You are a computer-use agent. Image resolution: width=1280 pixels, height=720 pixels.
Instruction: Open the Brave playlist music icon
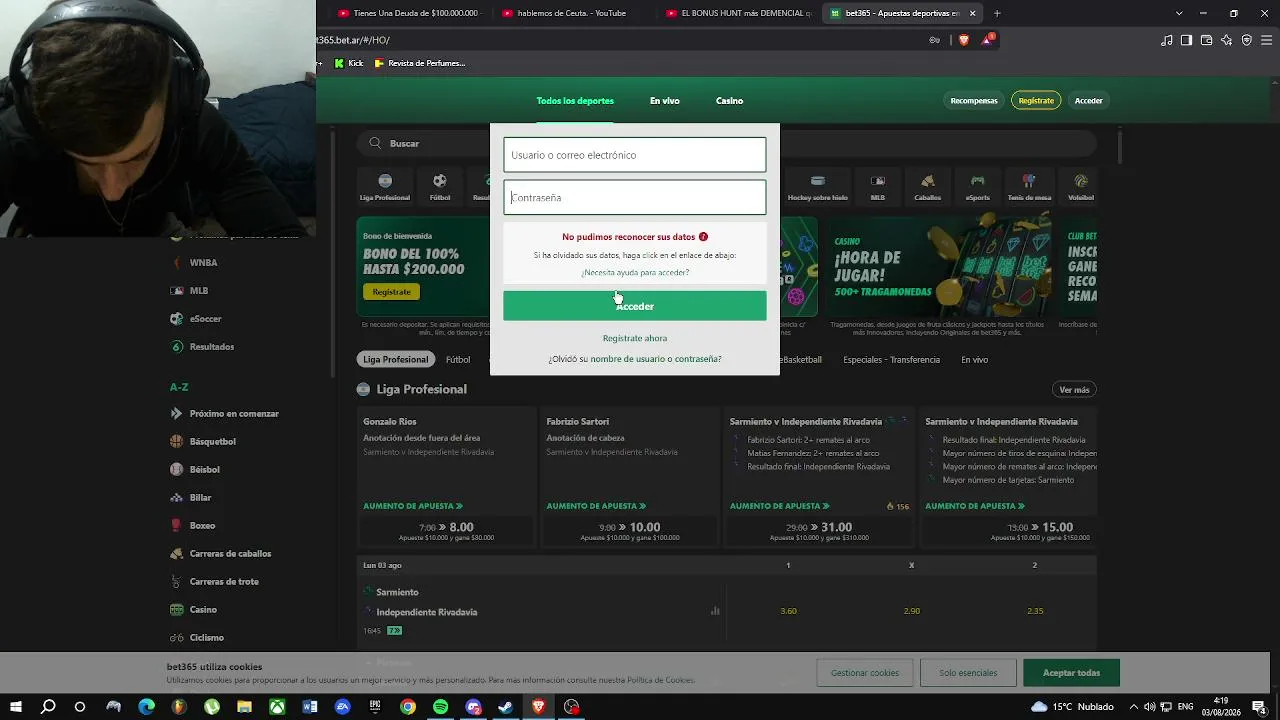coord(1167,40)
